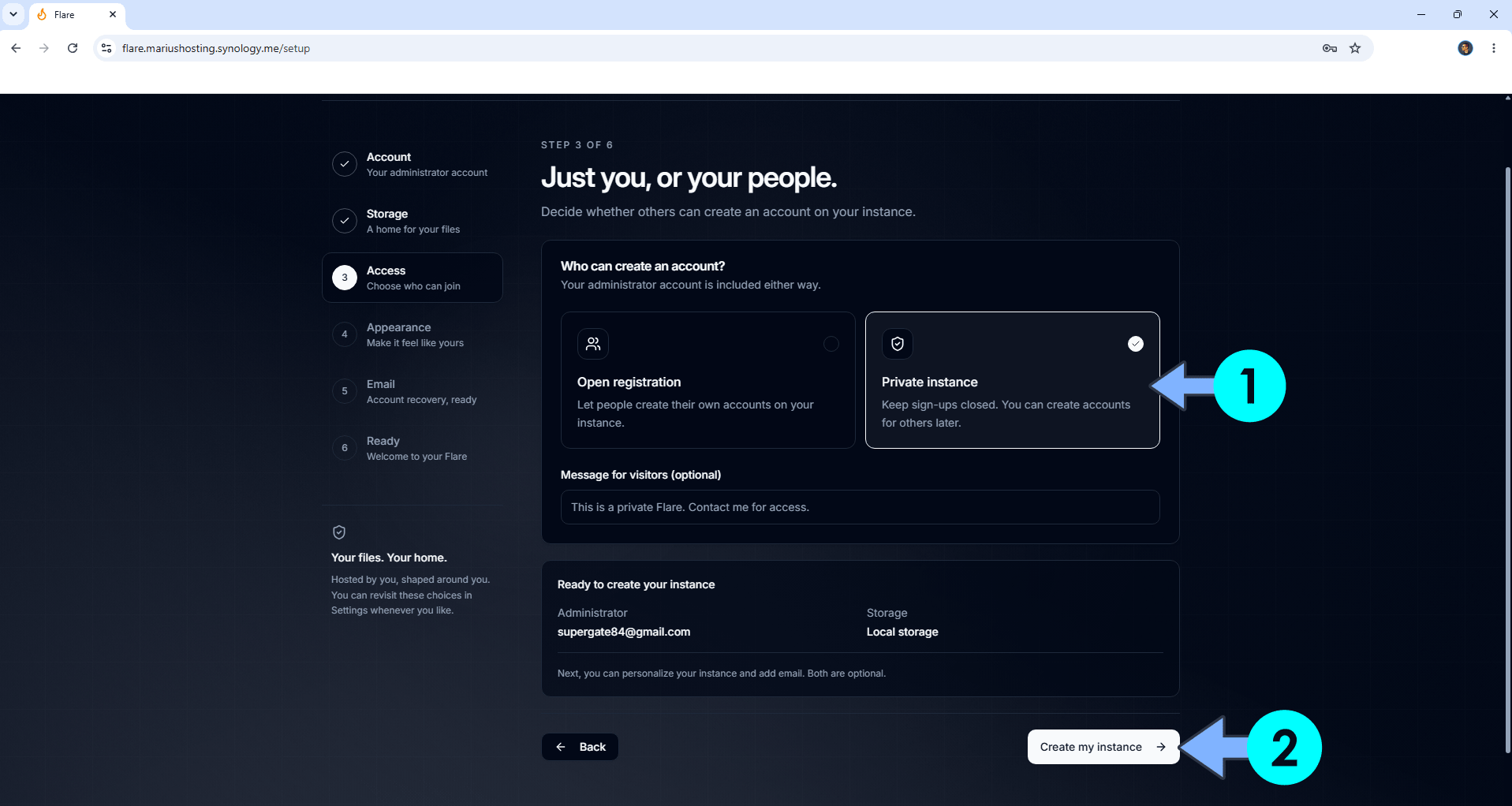Click the 'Local storage' value text
Viewport: 1512px width, 806px height.
(902, 632)
